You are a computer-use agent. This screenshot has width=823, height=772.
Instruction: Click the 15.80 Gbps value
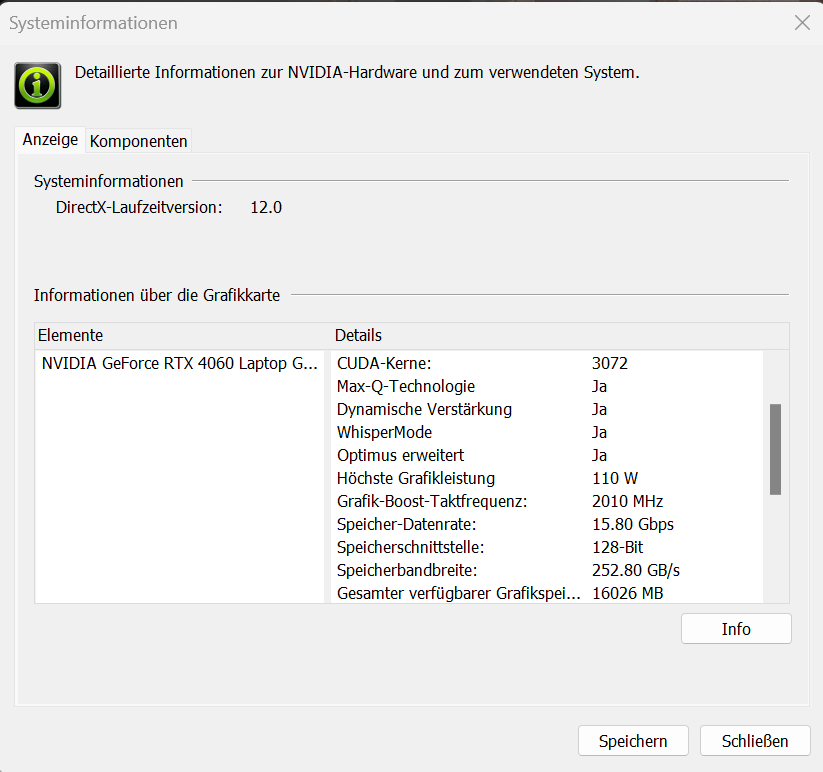pyautogui.click(x=632, y=524)
